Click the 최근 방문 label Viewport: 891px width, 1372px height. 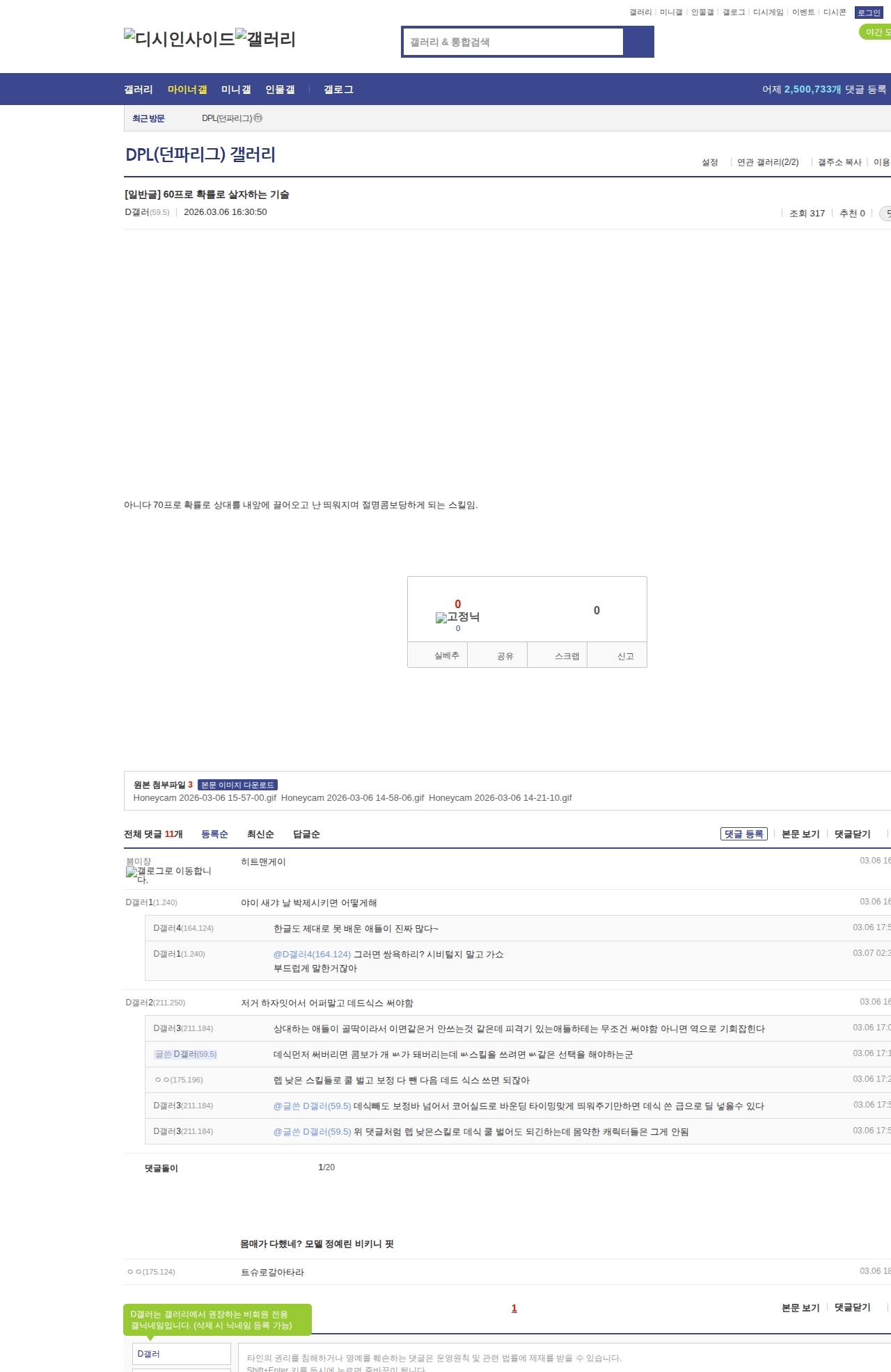point(148,119)
